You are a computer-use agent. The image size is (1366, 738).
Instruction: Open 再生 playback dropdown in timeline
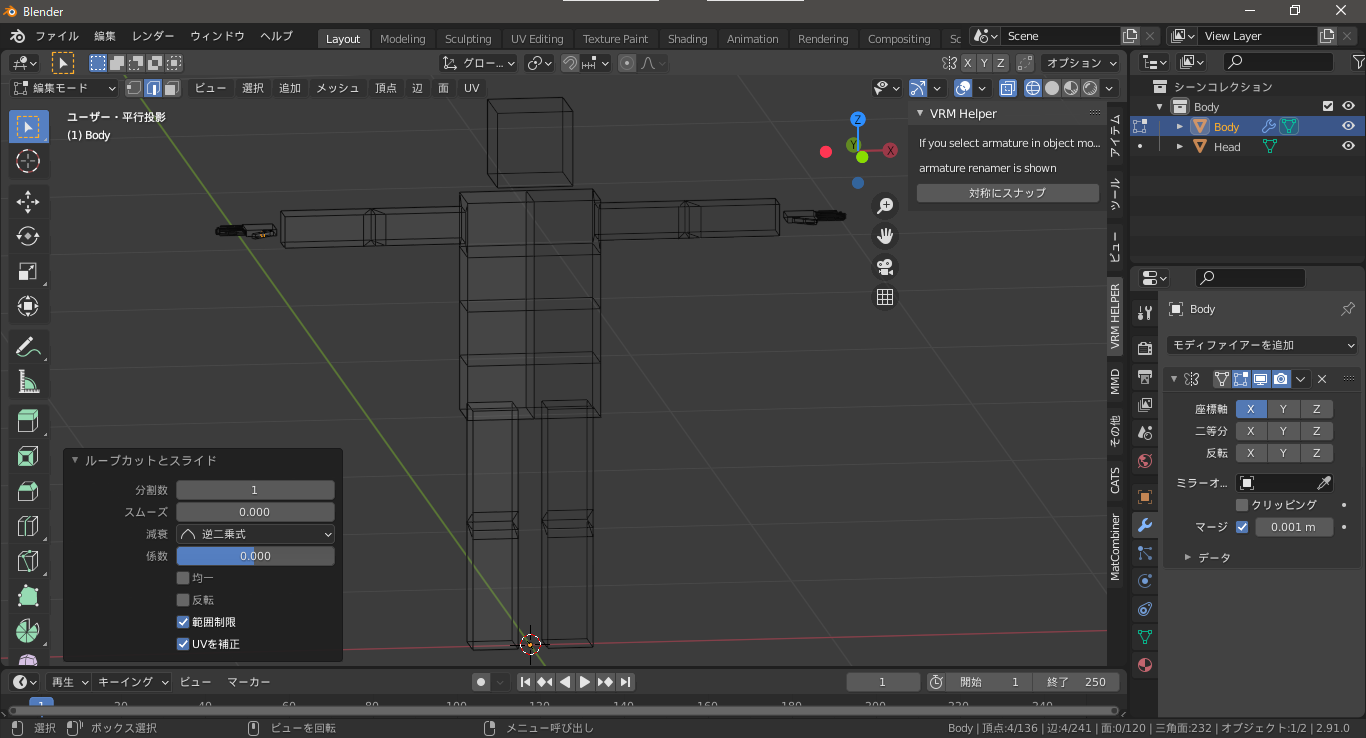point(70,682)
